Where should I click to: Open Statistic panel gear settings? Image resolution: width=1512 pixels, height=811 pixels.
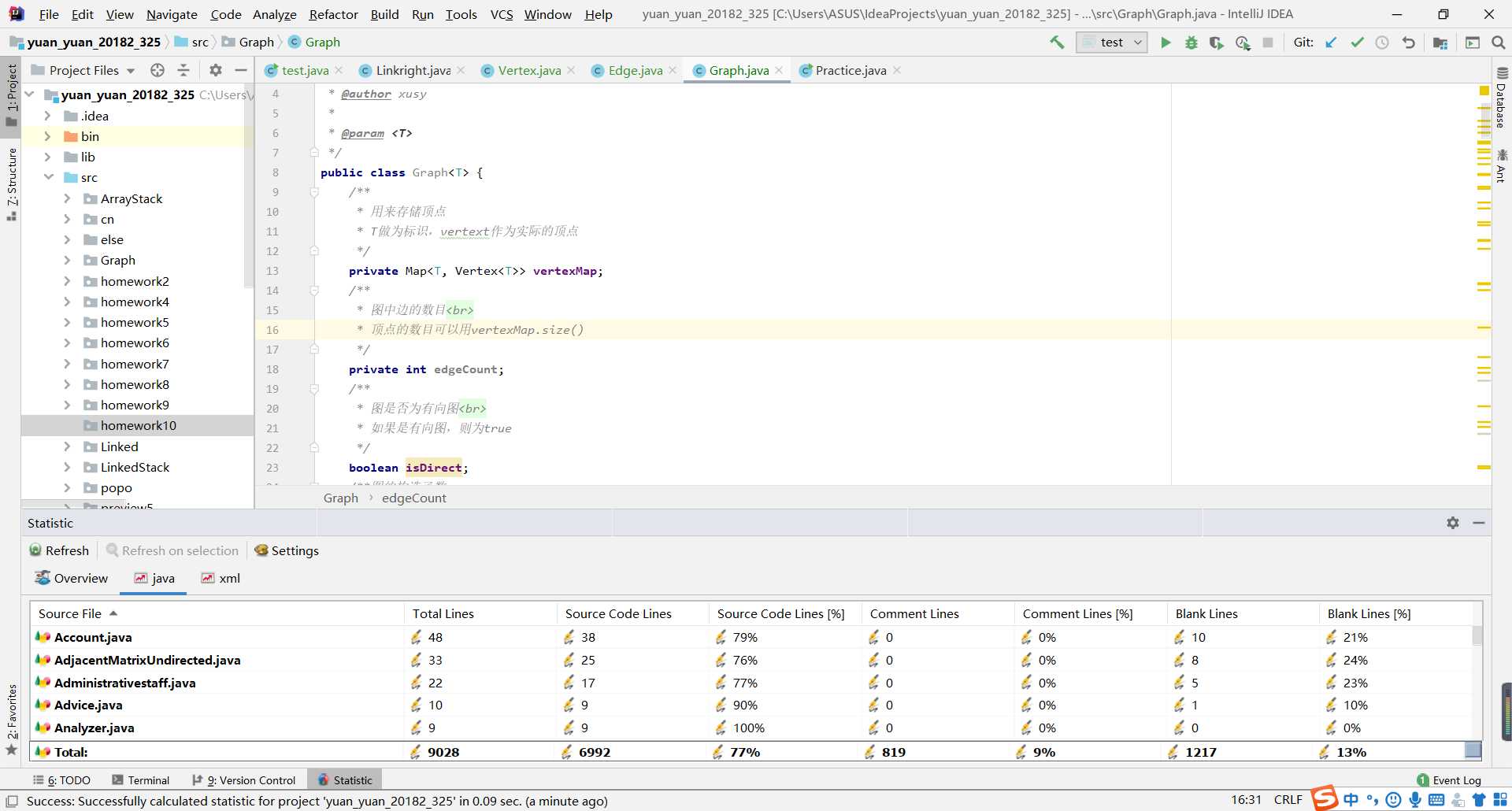1453,523
